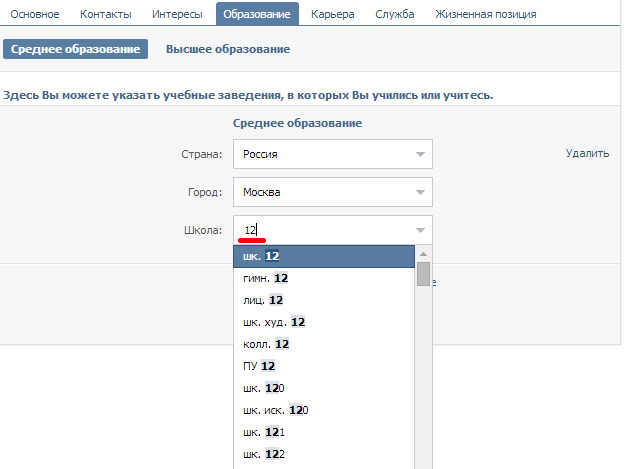The image size is (631, 469).
Task: Collapse the Школа dropdown arrow
Action: pyautogui.click(x=420, y=230)
